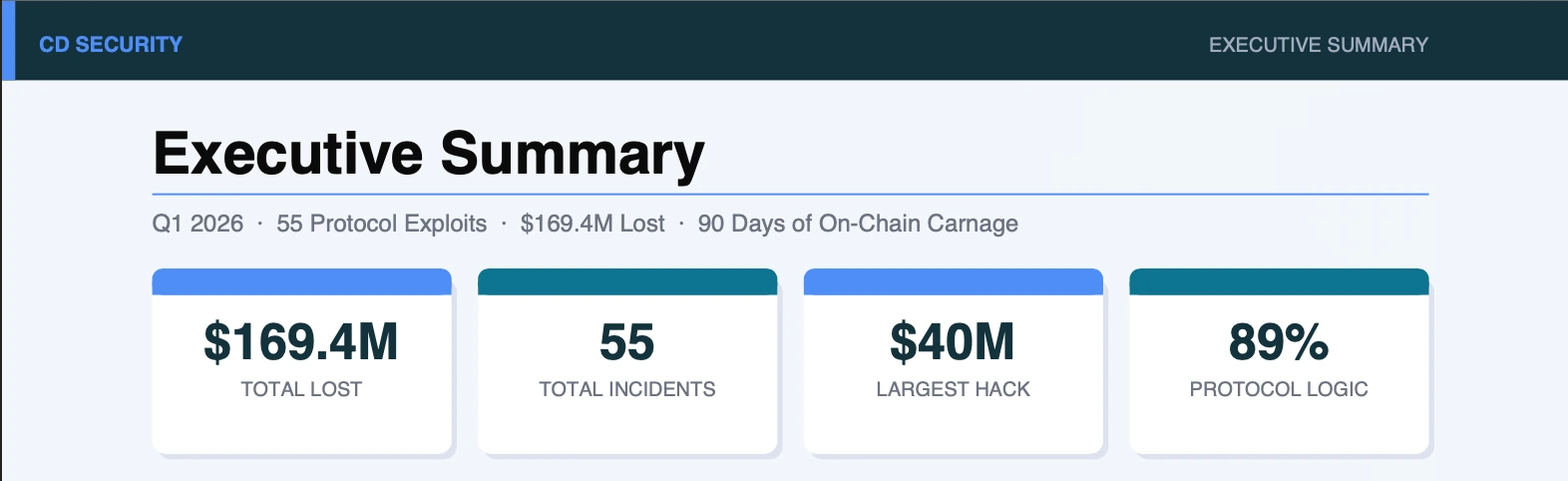
Task: Click the large Executive Summary heading
Action: tap(429, 154)
